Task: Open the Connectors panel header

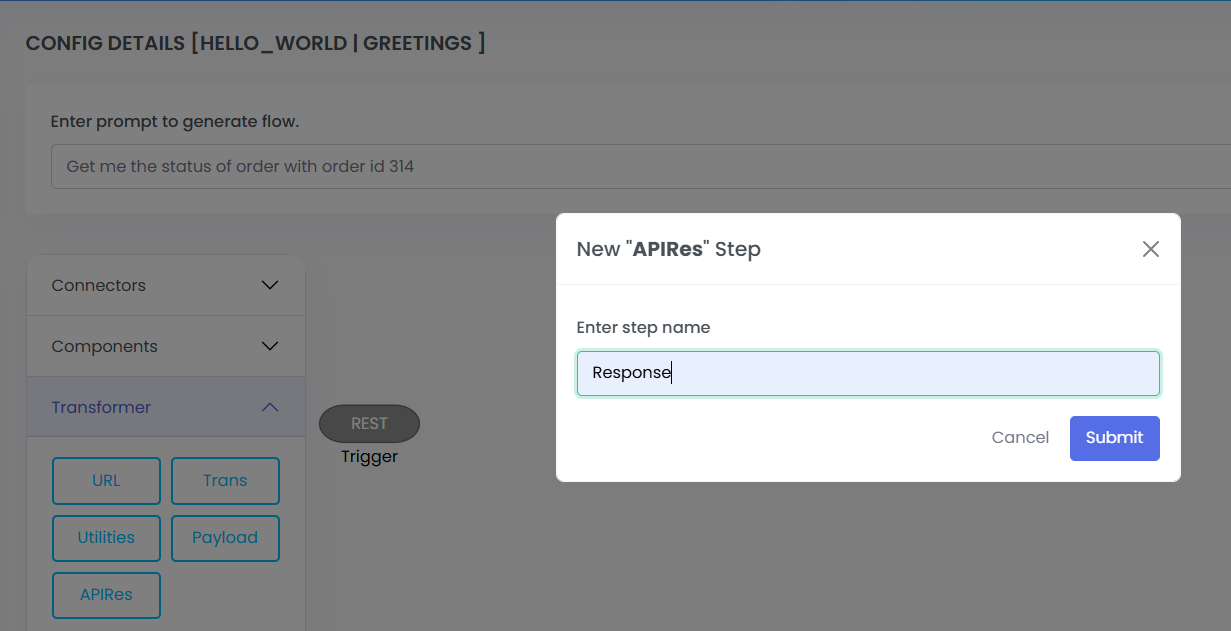Action: (x=99, y=285)
